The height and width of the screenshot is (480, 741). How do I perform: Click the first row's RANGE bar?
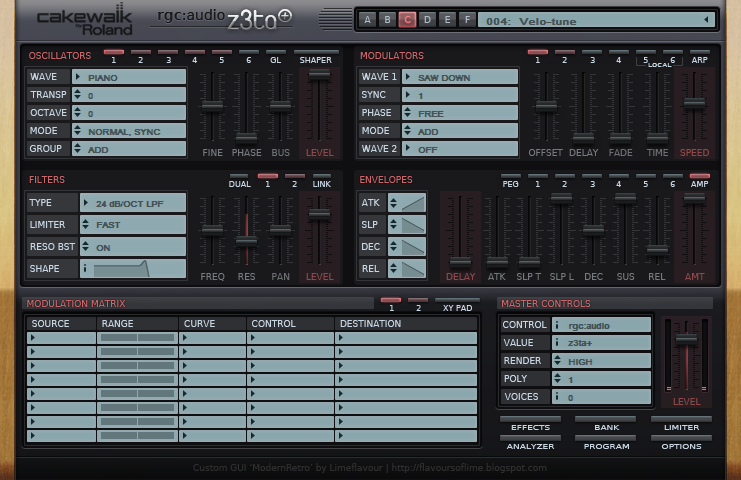click(x=137, y=338)
